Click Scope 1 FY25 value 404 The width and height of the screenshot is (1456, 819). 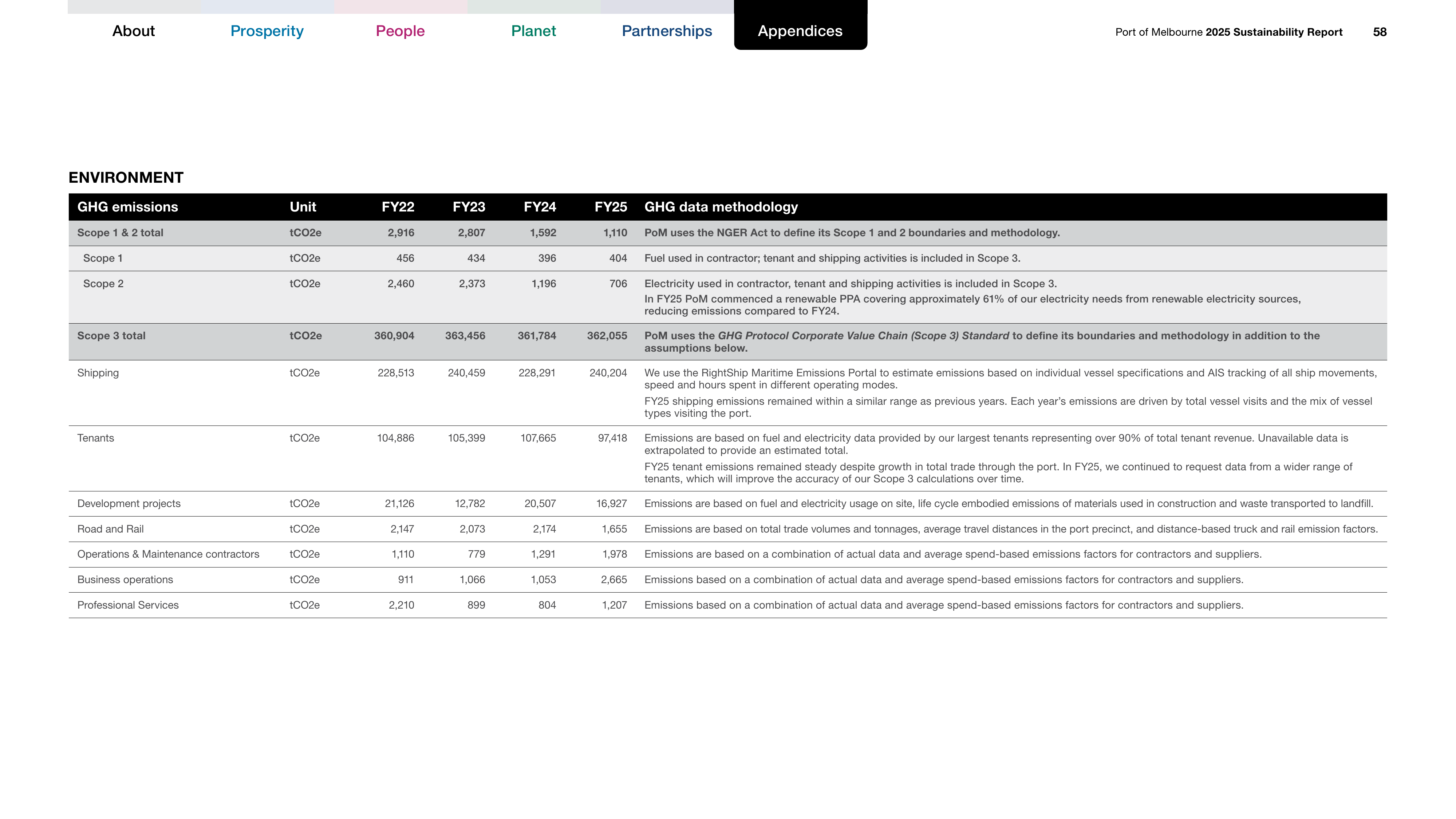tap(618, 258)
